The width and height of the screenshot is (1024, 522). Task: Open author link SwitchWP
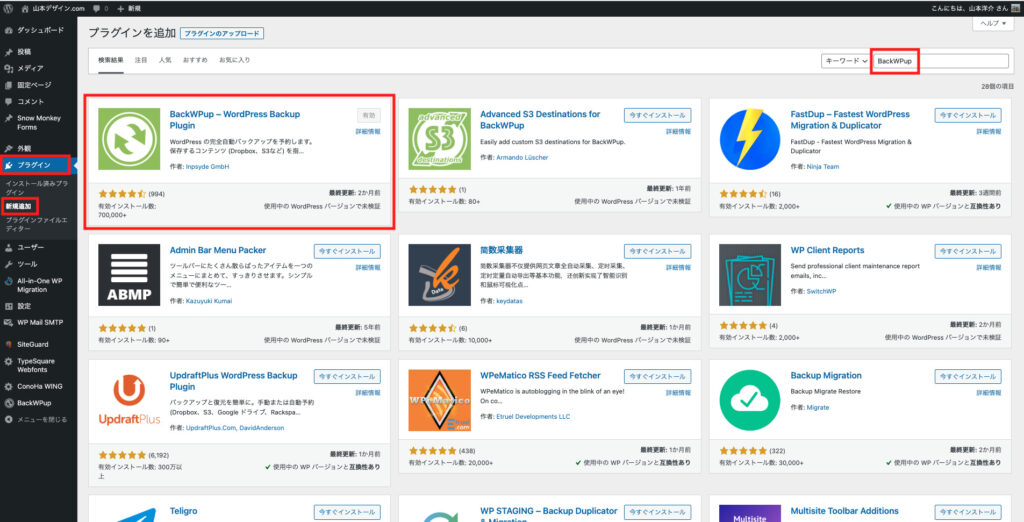822,291
